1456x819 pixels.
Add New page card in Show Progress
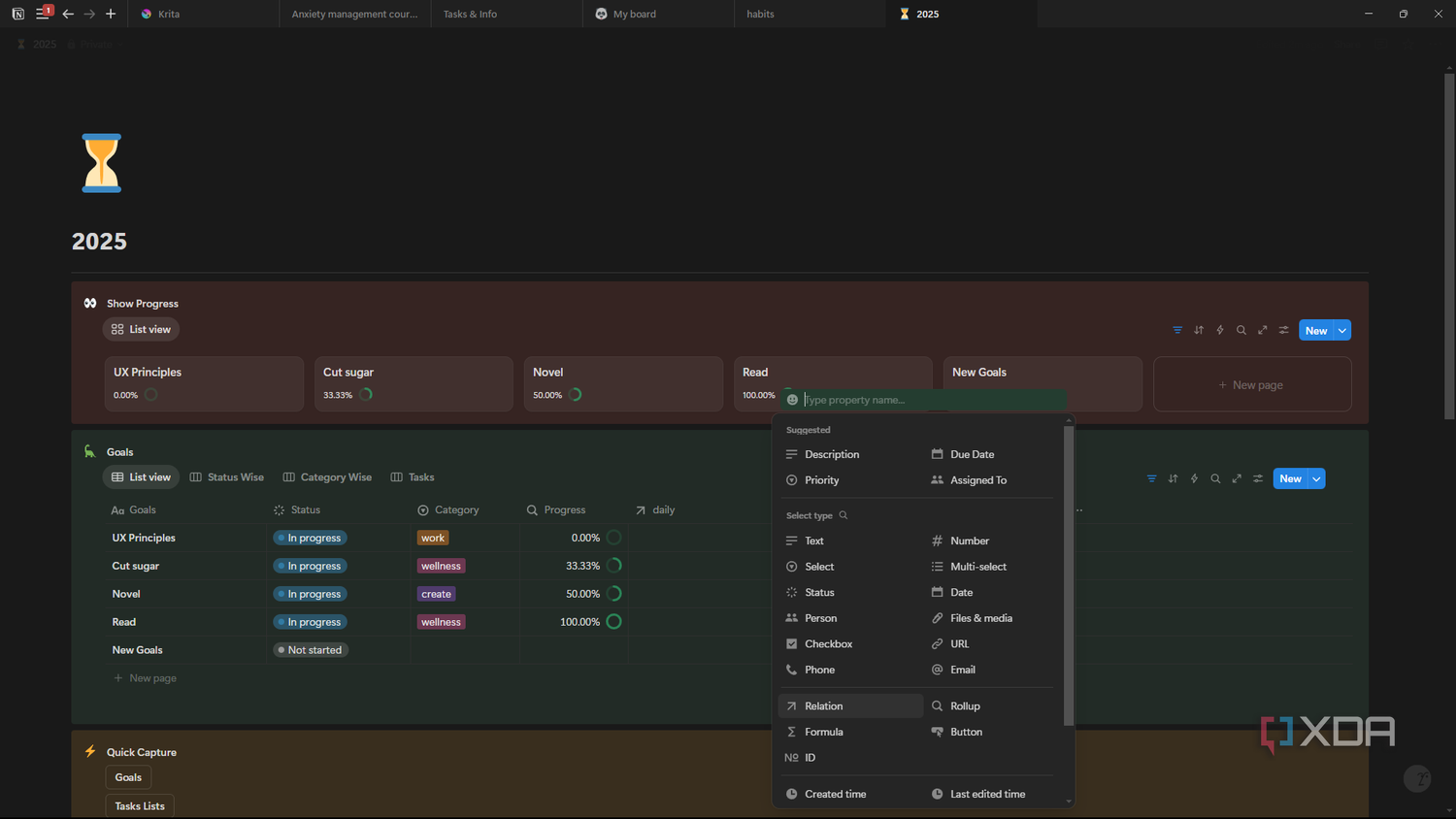click(1252, 384)
